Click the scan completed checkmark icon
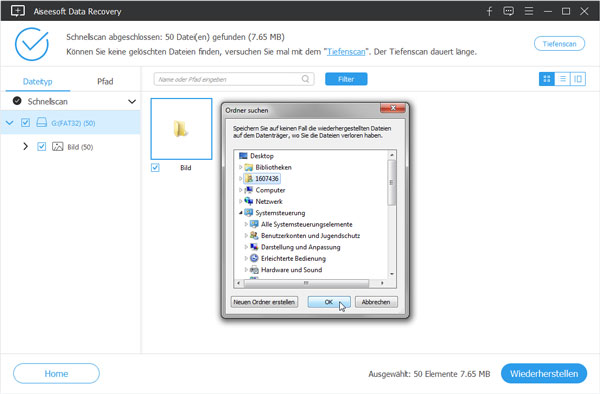The image size is (600, 394). tap(32, 44)
